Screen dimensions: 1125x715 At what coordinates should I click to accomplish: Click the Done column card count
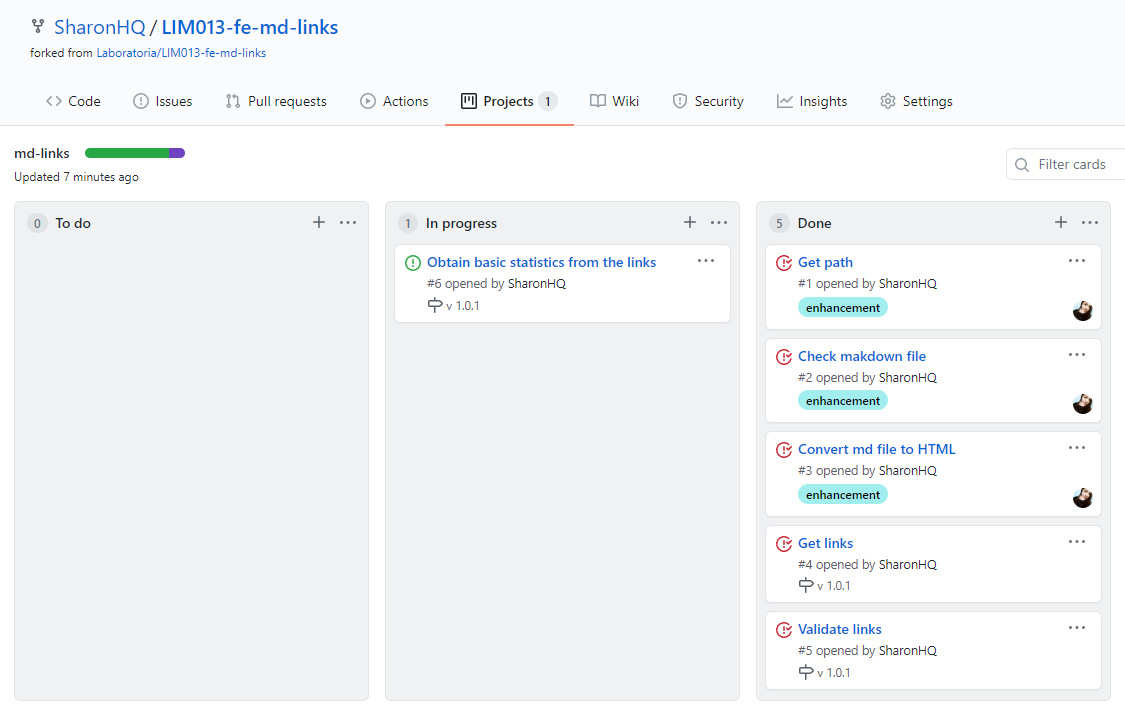tap(779, 223)
